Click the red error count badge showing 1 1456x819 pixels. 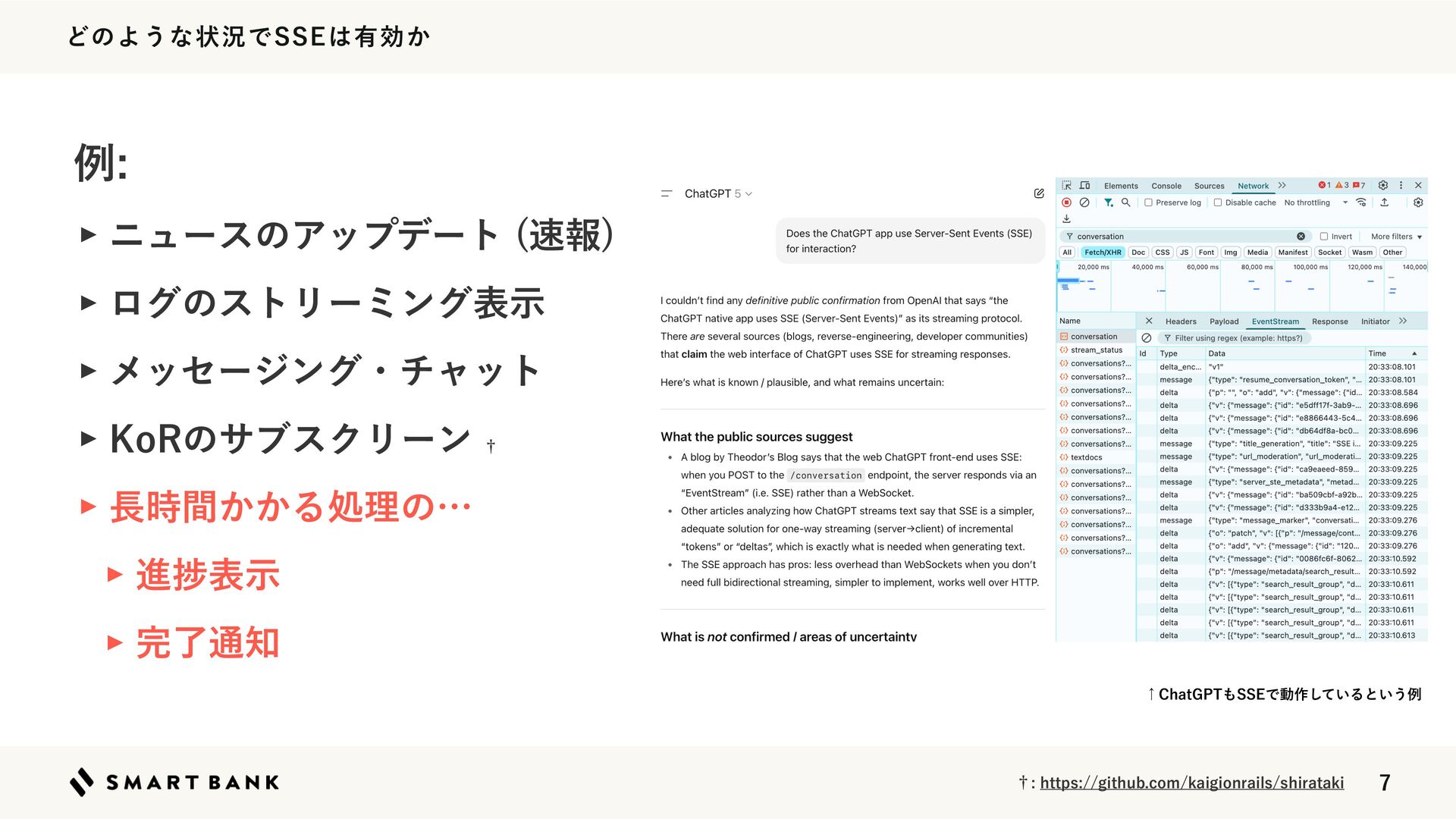tap(1324, 185)
